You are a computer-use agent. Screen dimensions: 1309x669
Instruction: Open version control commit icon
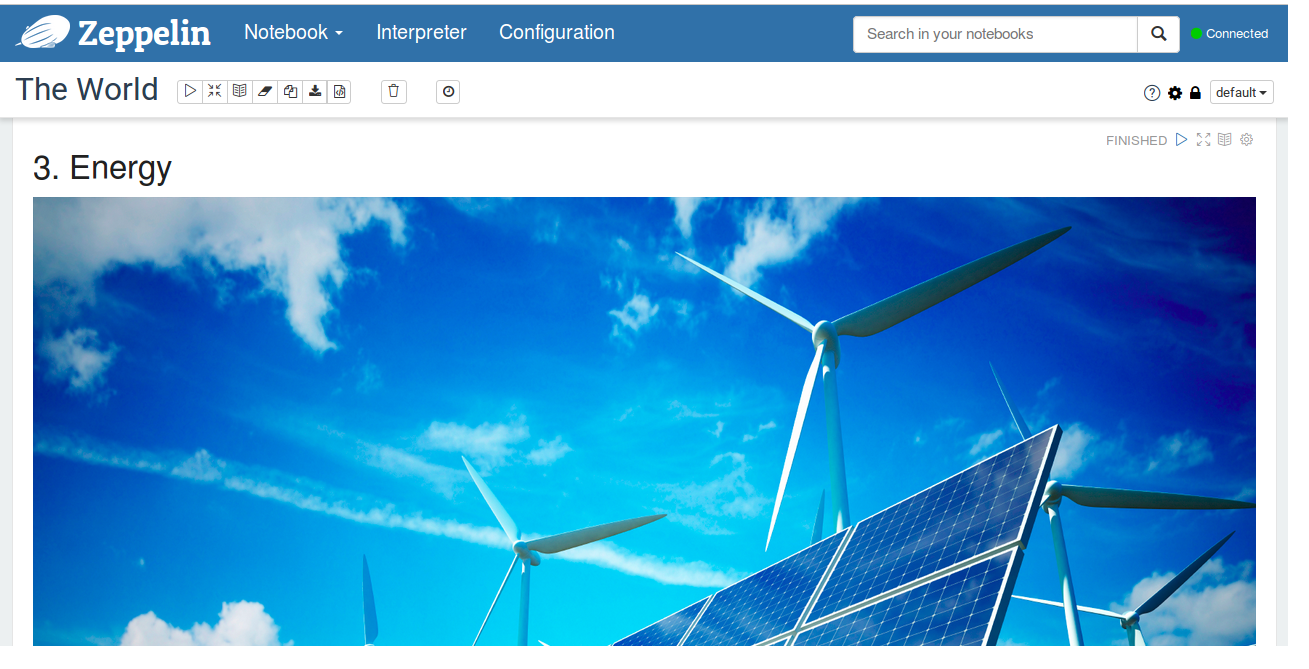[339, 91]
